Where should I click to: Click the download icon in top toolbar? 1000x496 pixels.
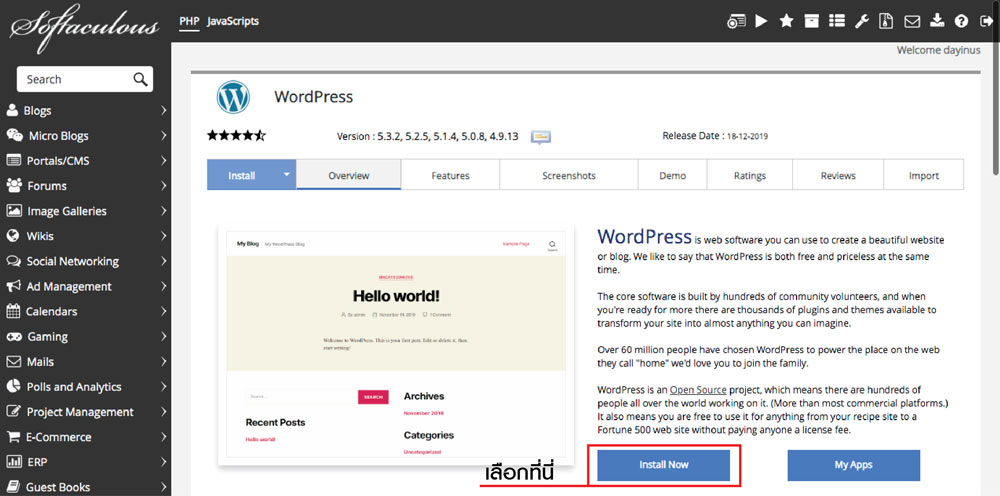pyautogui.click(x=937, y=21)
